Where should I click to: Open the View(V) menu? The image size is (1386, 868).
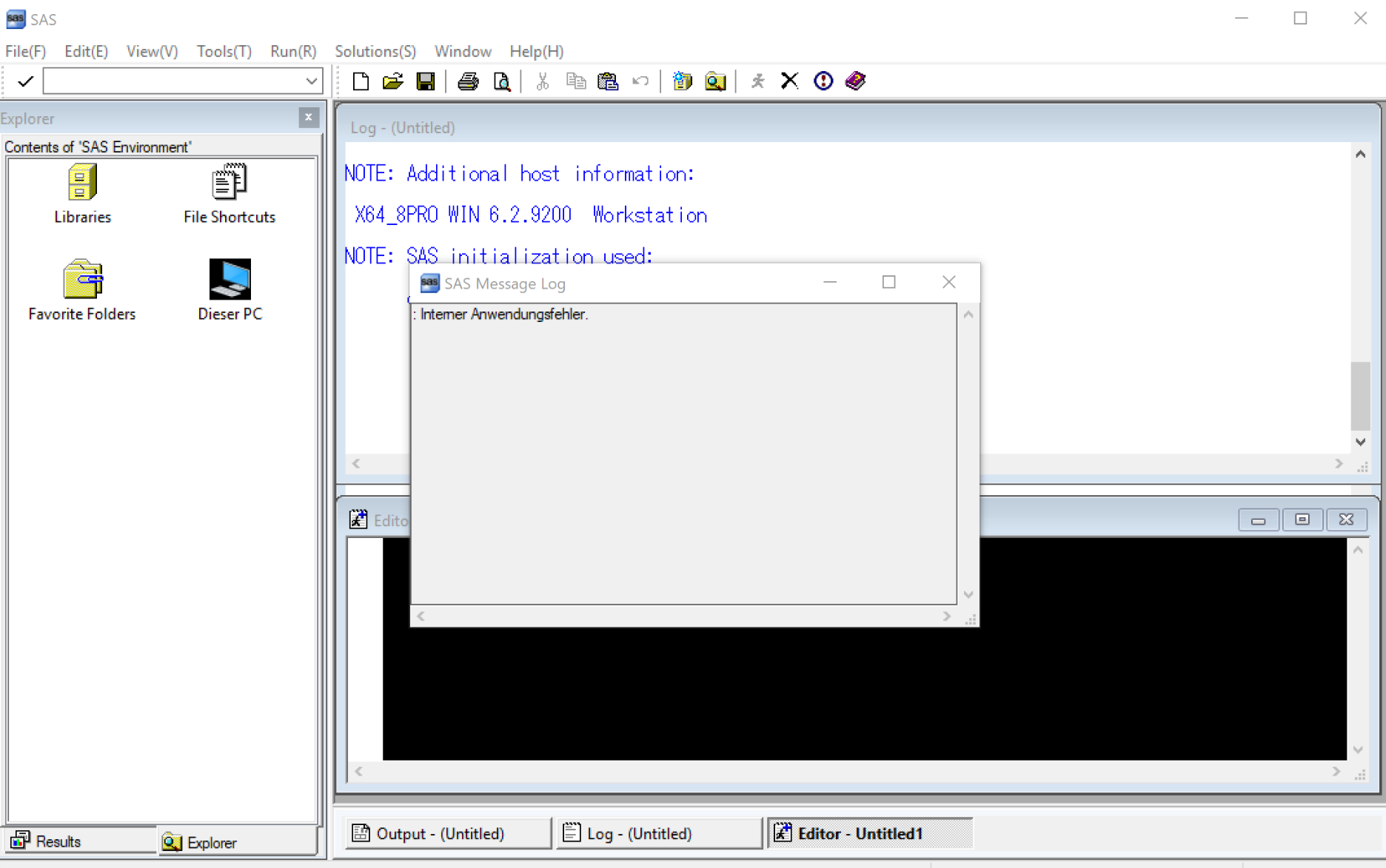click(x=152, y=52)
